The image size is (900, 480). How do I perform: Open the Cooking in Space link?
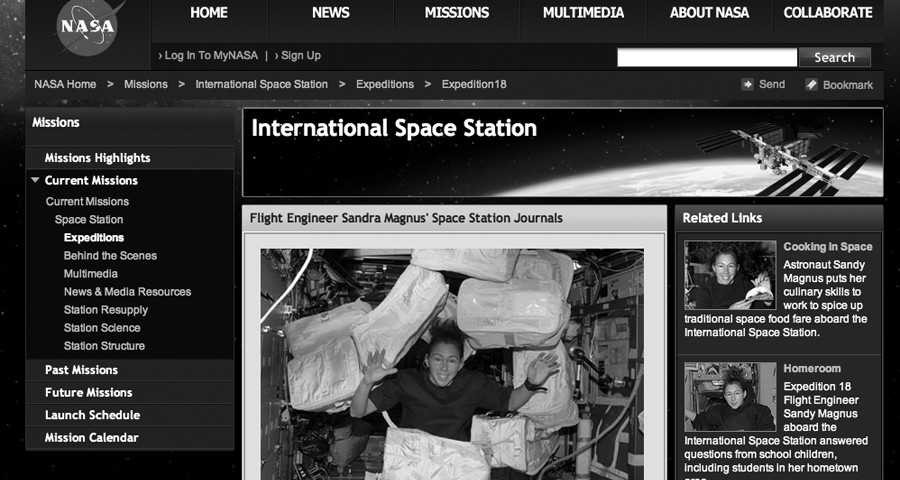(828, 247)
